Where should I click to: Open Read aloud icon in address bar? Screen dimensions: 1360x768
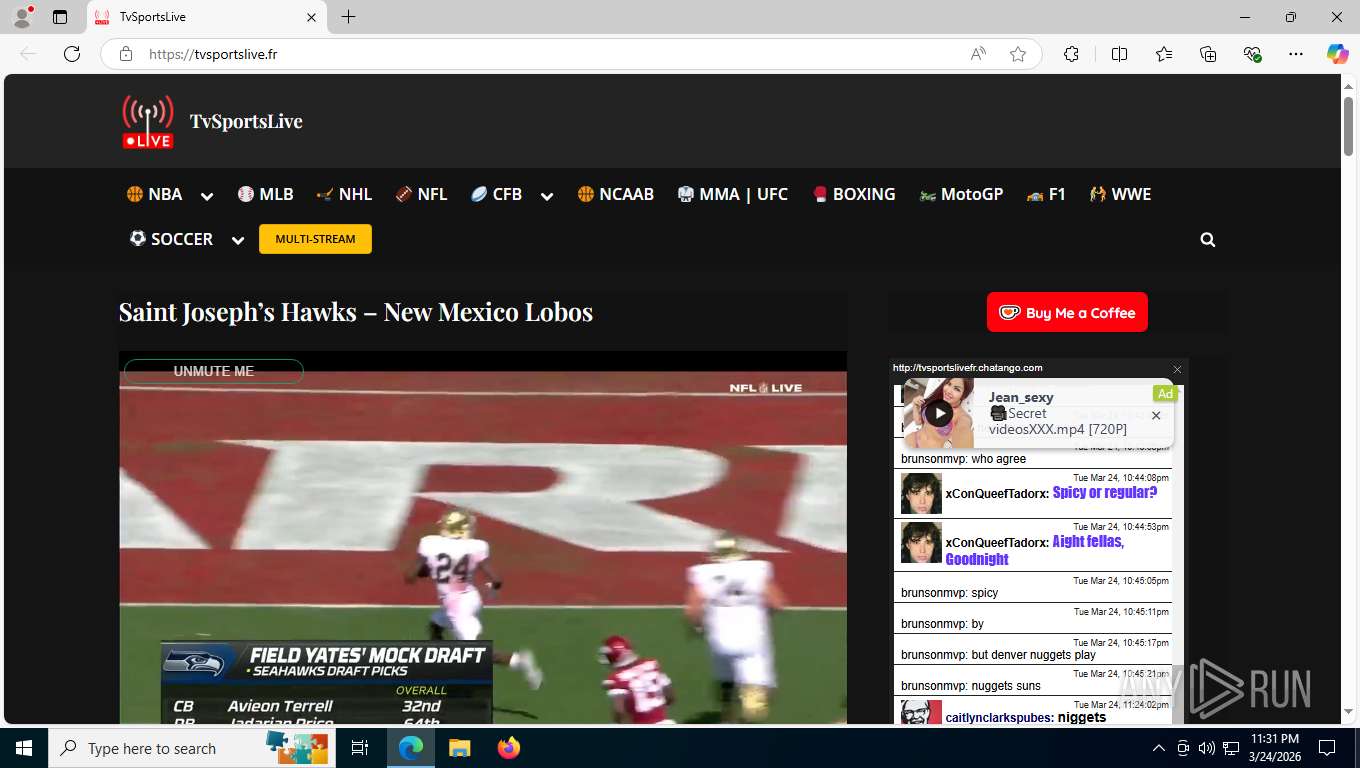click(x=978, y=54)
